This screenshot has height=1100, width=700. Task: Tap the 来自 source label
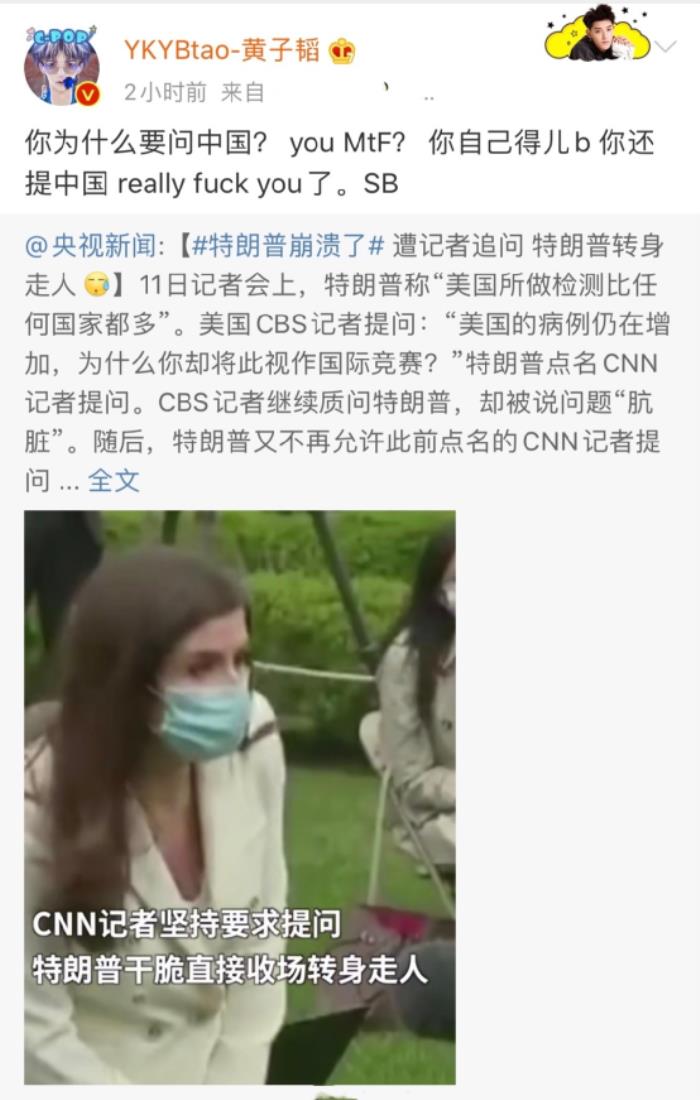pos(242,92)
